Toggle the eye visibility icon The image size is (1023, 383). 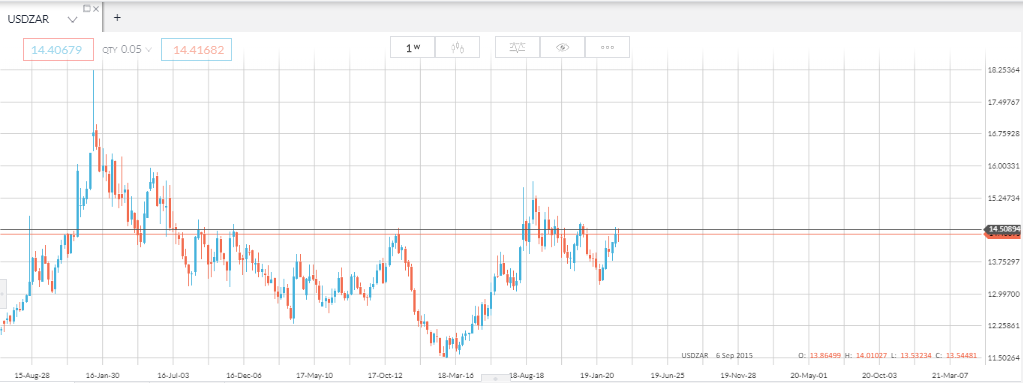[562, 47]
